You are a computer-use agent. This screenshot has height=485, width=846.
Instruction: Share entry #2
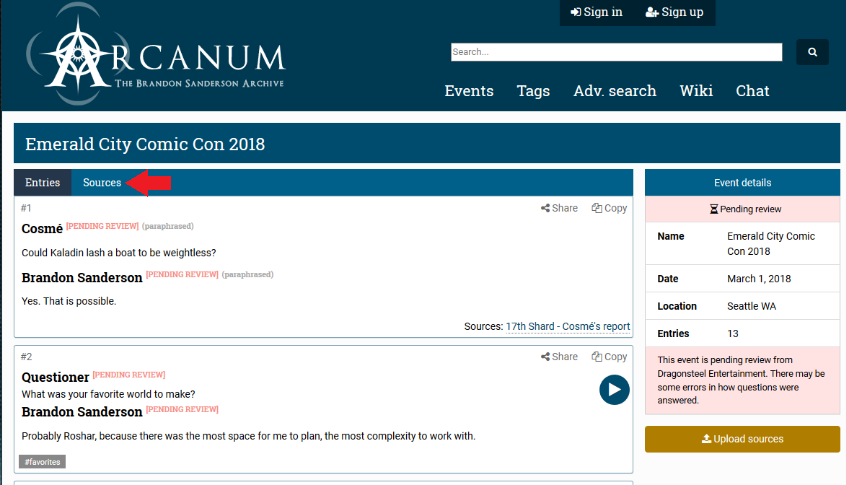coord(559,357)
